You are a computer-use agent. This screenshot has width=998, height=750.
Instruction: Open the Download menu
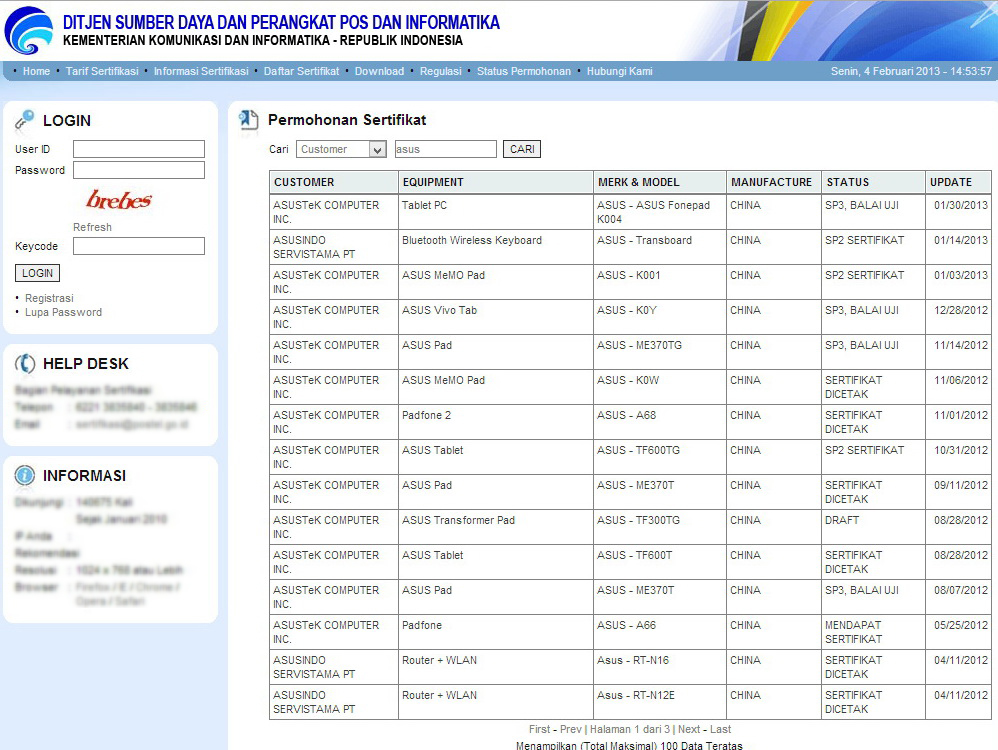pos(379,71)
